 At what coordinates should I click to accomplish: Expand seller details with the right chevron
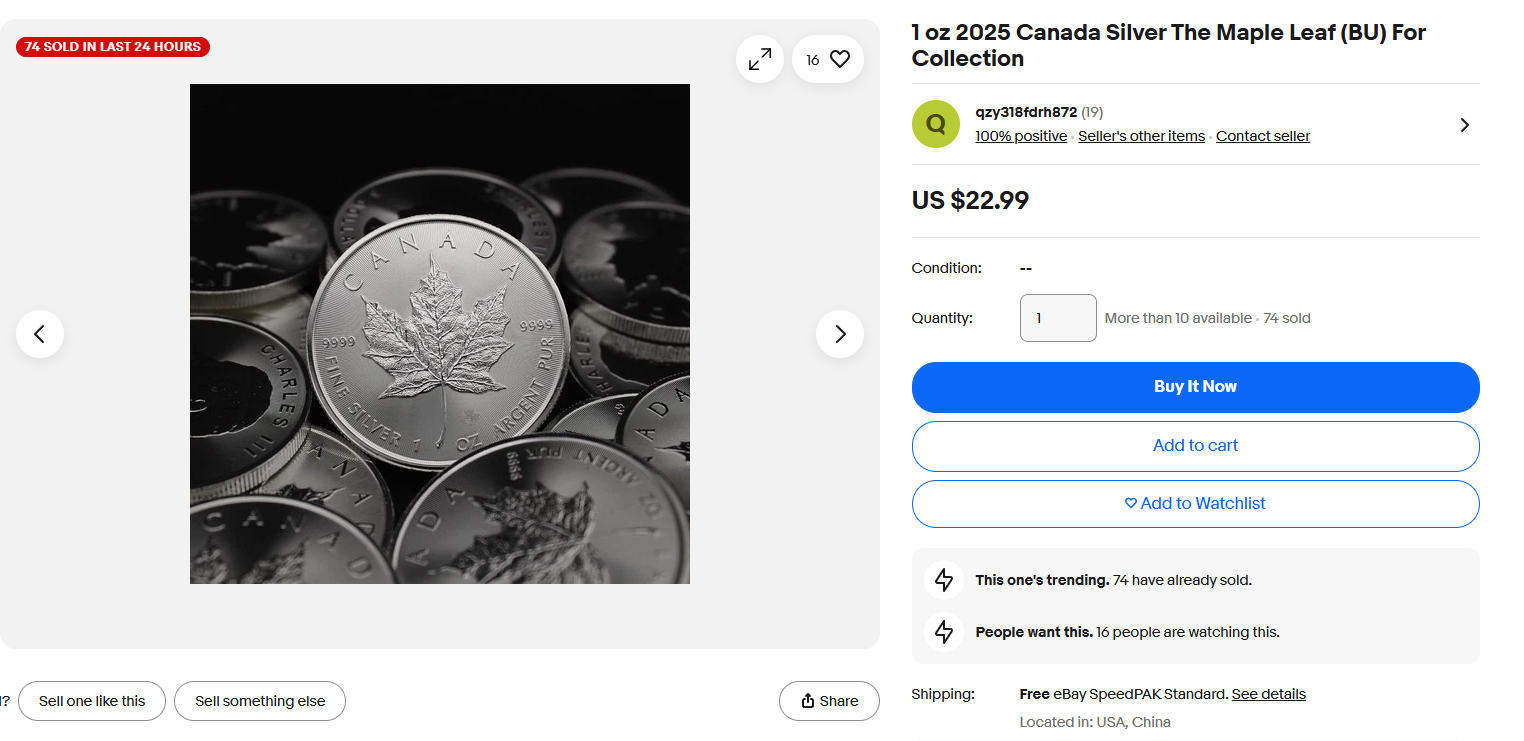pyautogui.click(x=1464, y=125)
